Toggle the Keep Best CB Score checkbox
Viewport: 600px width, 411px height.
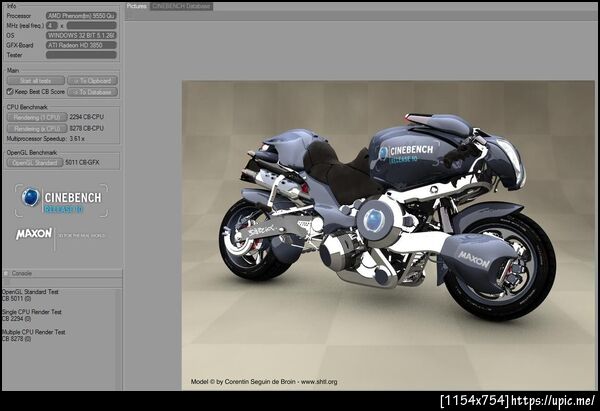point(10,92)
